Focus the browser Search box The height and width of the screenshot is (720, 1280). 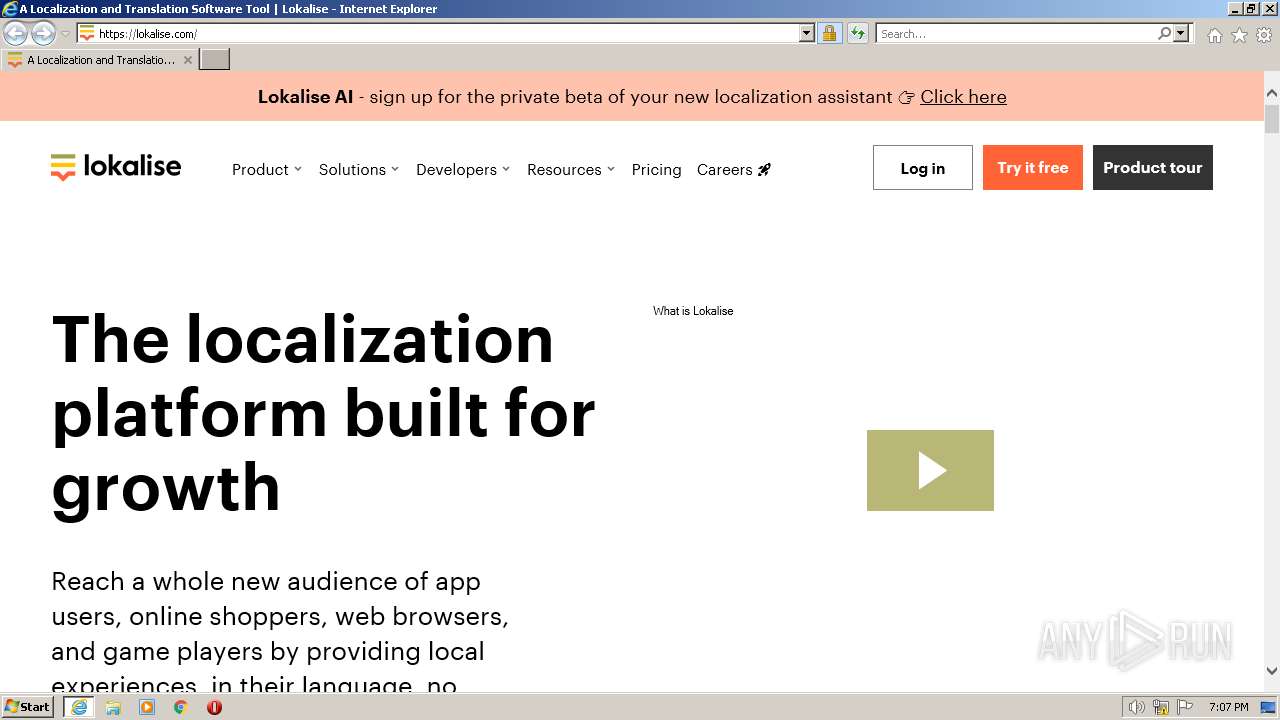click(x=1016, y=34)
